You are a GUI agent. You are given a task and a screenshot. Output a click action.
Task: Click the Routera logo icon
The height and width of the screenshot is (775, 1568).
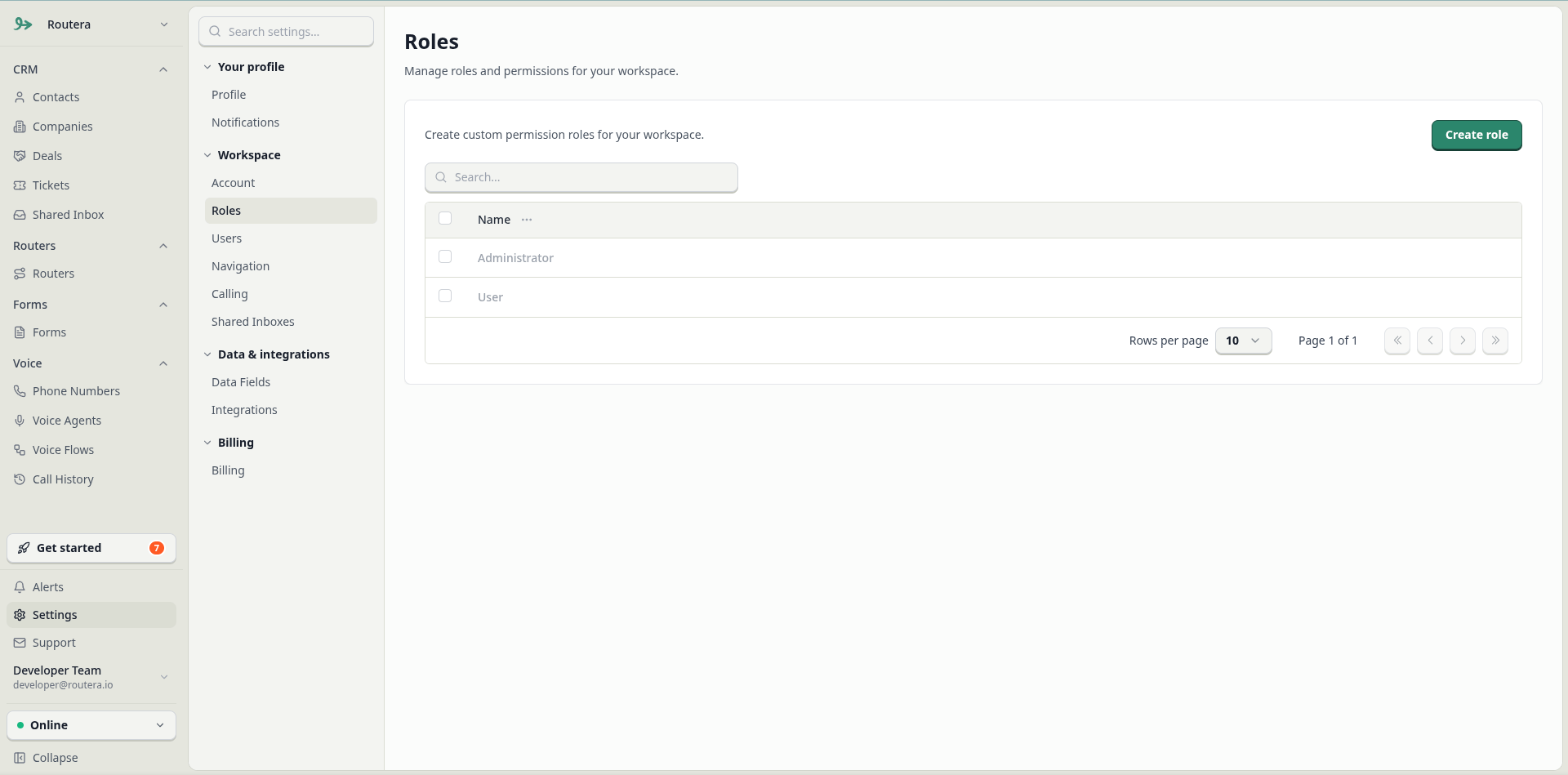(x=23, y=24)
